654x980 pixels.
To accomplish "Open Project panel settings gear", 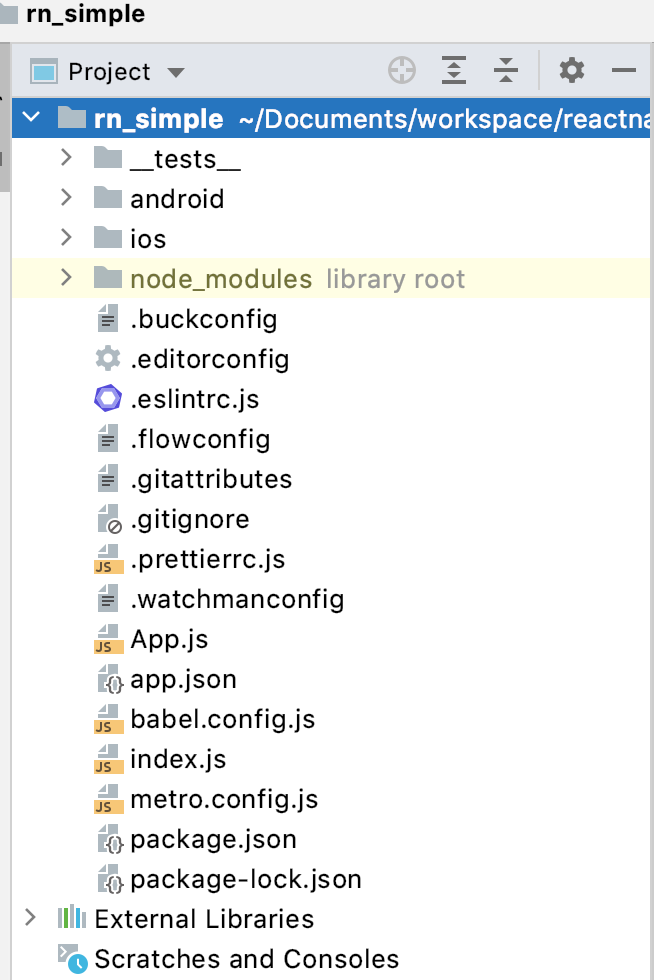I will pos(571,71).
